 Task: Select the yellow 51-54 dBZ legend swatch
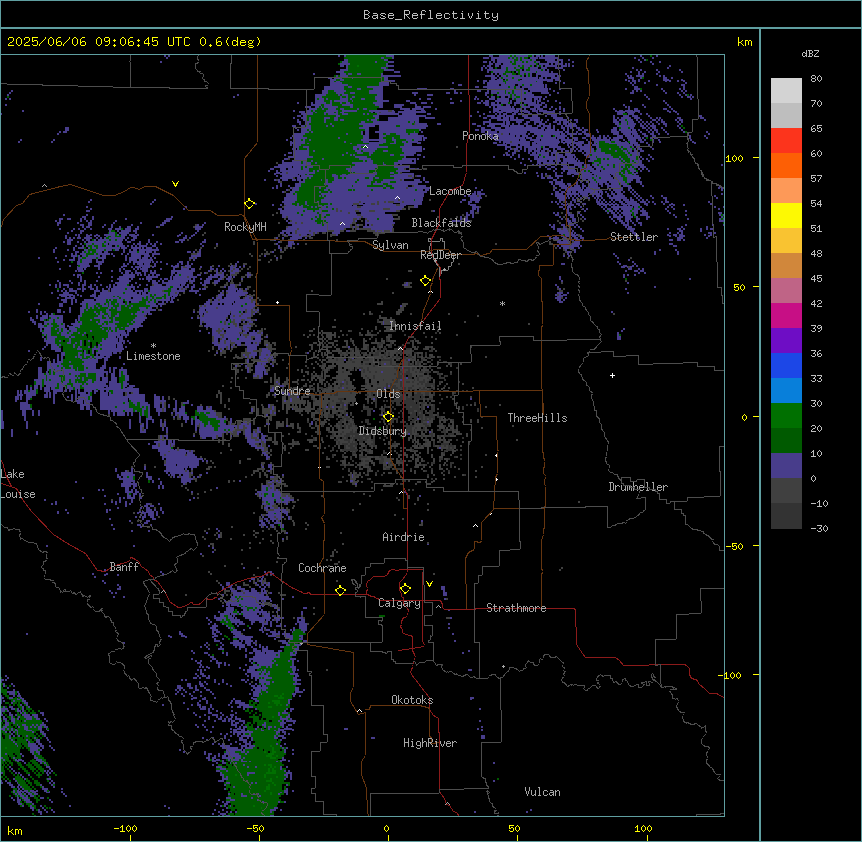(x=786, y=215)
